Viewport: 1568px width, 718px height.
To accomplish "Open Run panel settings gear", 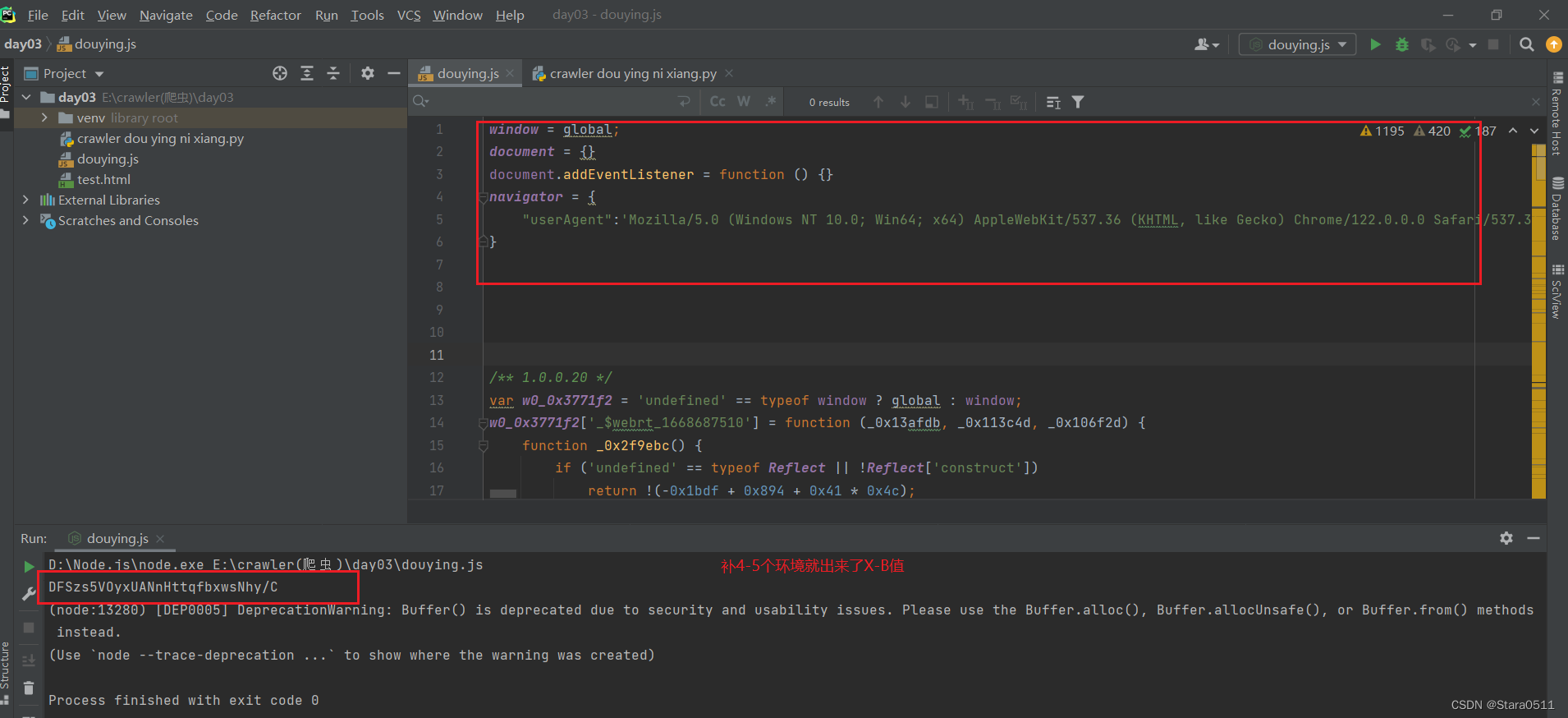I will point(1506,538).
